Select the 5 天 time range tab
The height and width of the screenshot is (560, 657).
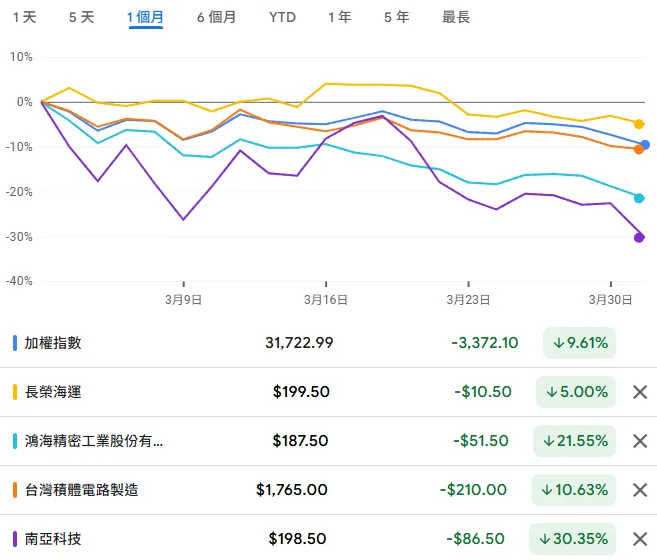coord(82,17)
